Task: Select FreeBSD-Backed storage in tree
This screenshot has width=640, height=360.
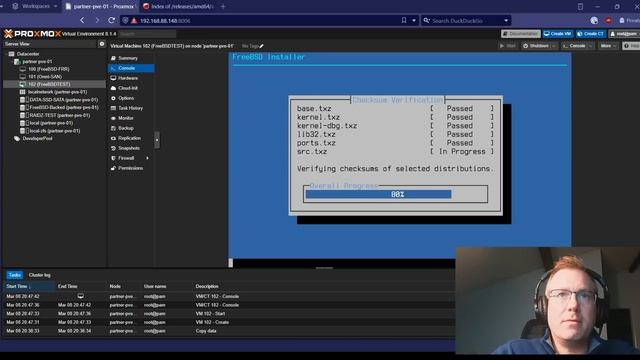Action: click(64, 108)
